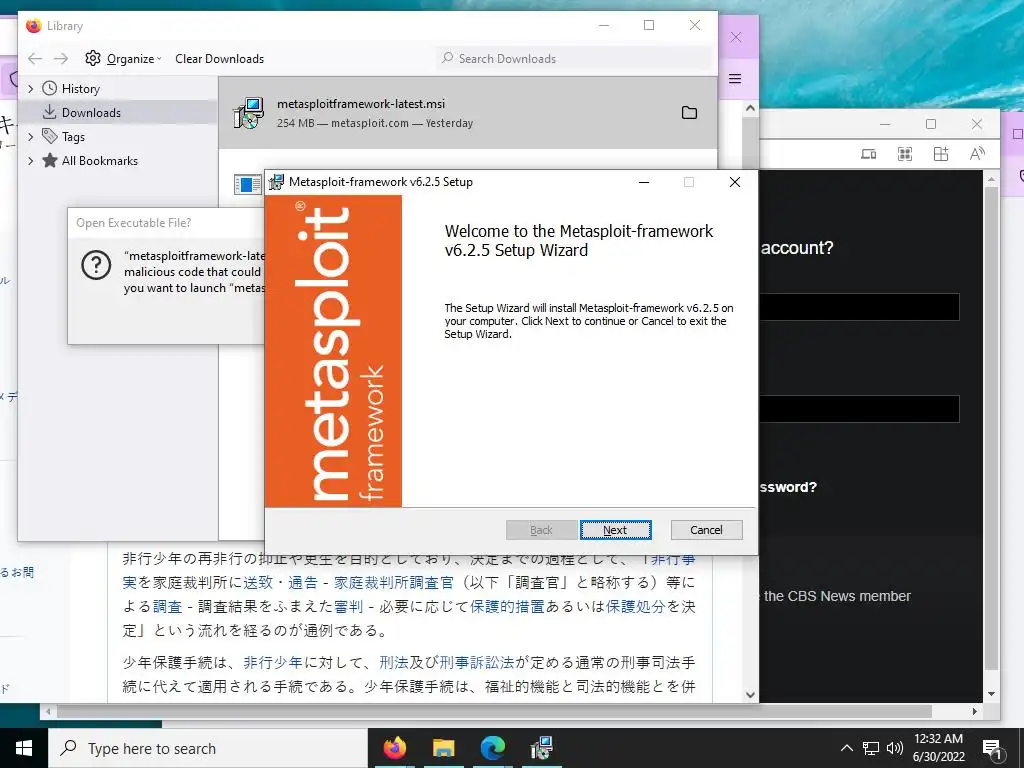Show metasploitframework-latest.msi in folder
This screenshot has width=1024, height=768.
click(689, 113)
